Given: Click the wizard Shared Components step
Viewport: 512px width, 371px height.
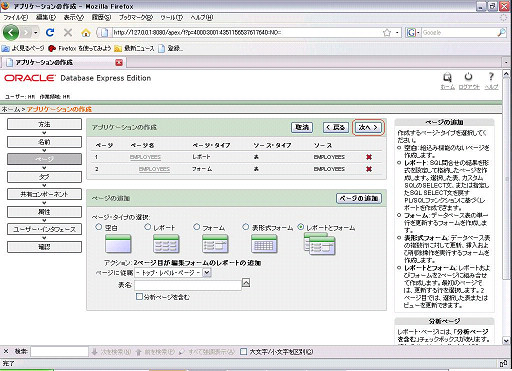Looking at the screenshot, I should click(44, 194).
